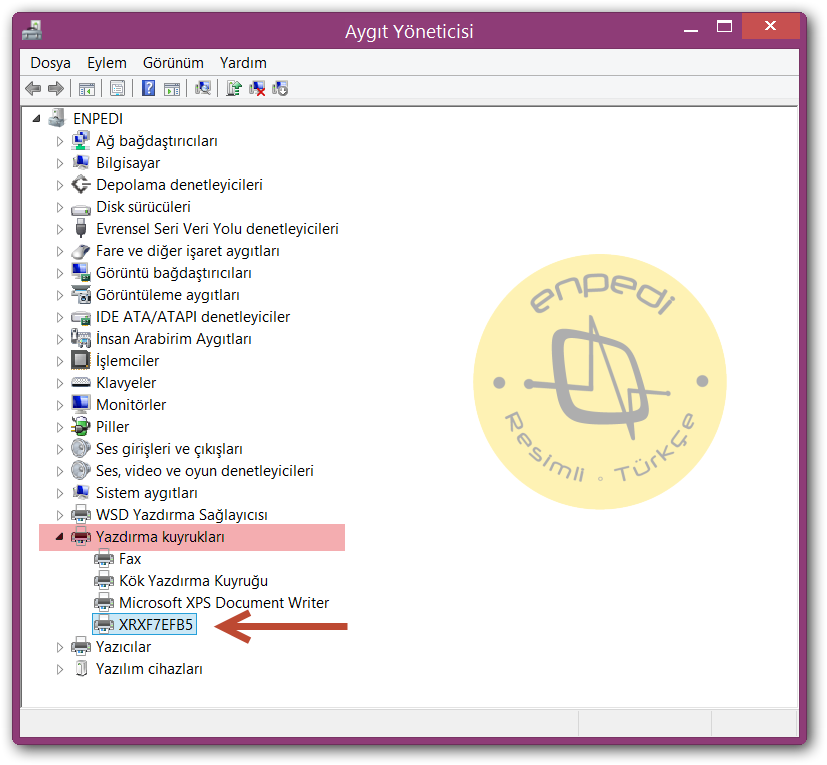The height and width of the screenshot is (765, 827).
Task: Toggle the console tree pane icon
Action: pos(86,89)
